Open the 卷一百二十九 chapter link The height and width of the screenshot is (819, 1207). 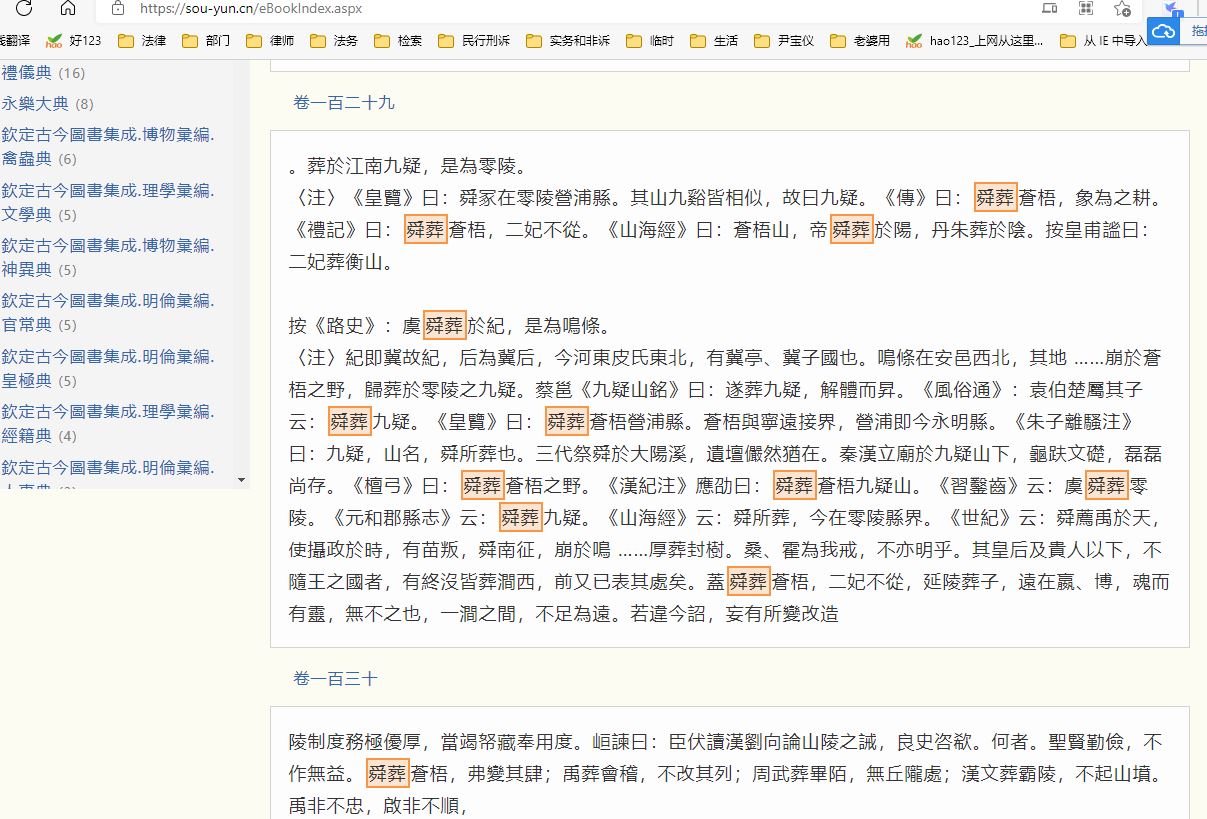click(x=344, y=102)
